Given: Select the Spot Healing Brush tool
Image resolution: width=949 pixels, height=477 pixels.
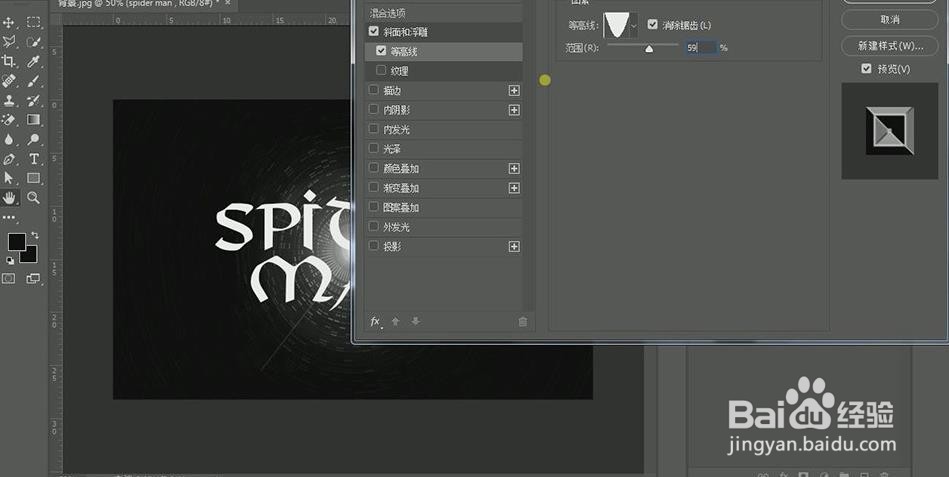Looking at the screenshot, I should point(9,81).
